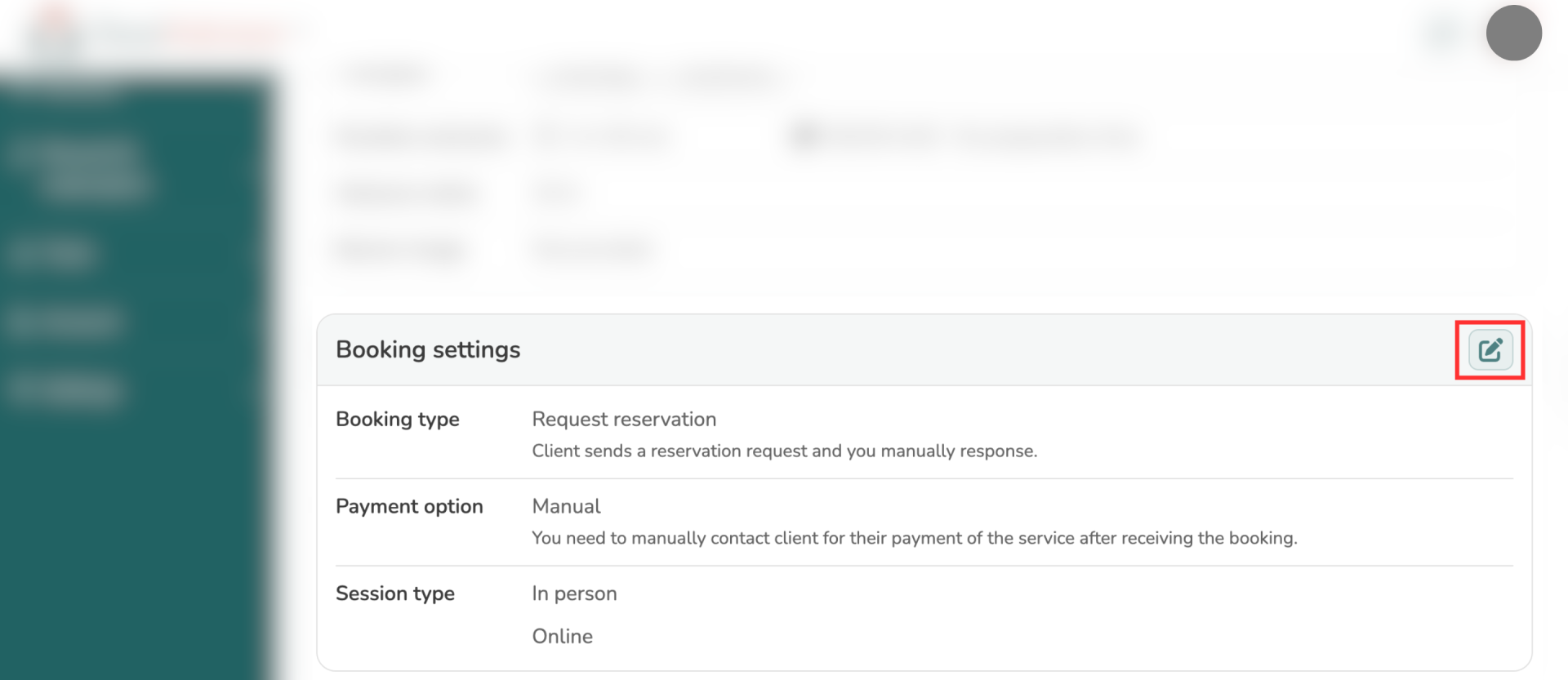1568x680 pixels.
Task: Click the Booking settings edit pencil icon
Action: [1490, 350]
